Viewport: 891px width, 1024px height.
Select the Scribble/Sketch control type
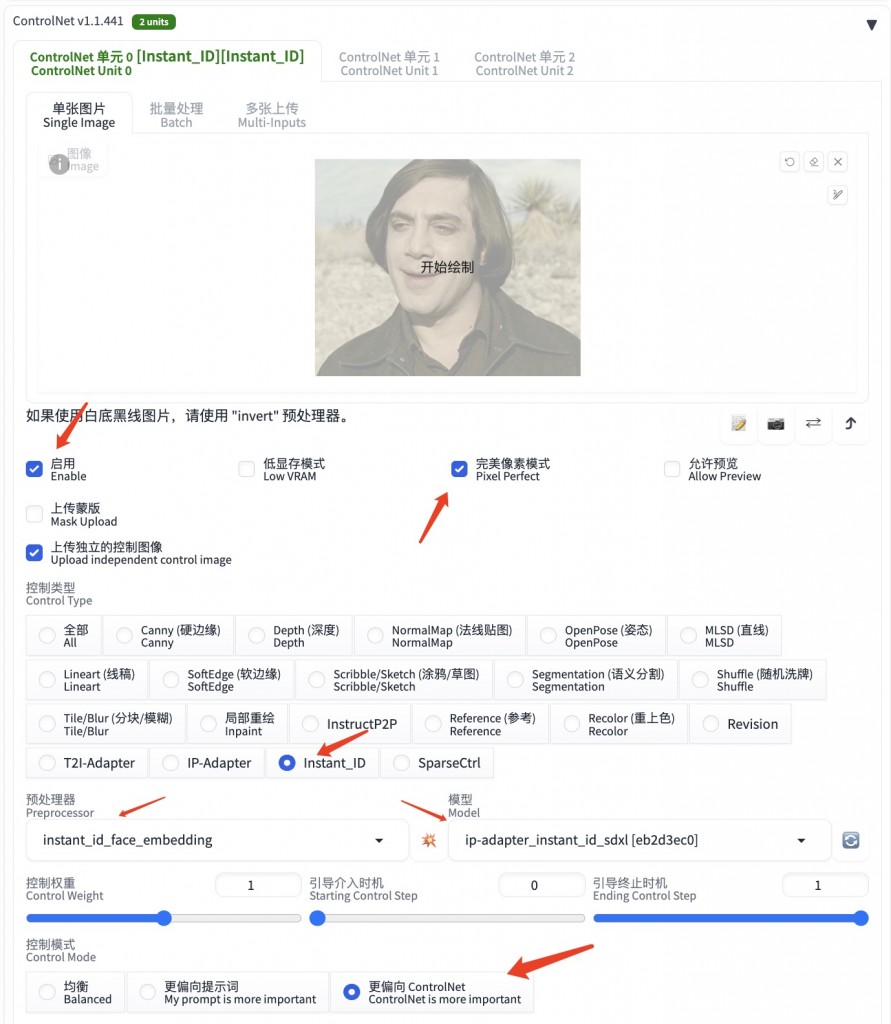coord(394,680)
